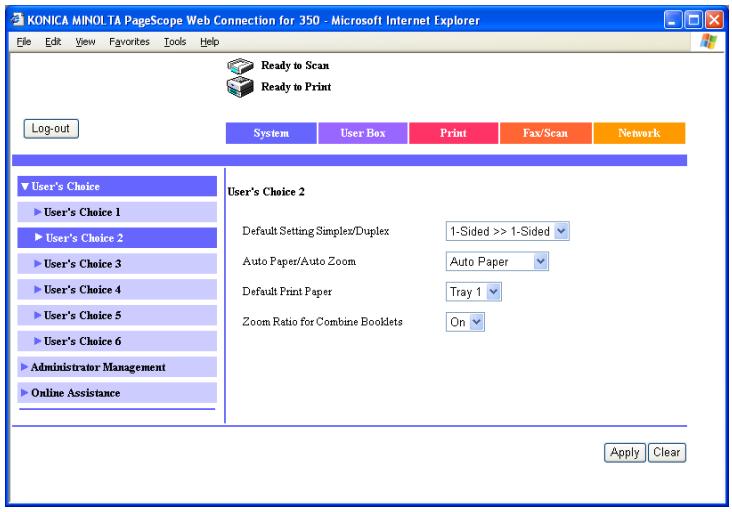This screenshot has height=512, width=732.
Task: Open the Print tab
Action: tap(453, 133)
